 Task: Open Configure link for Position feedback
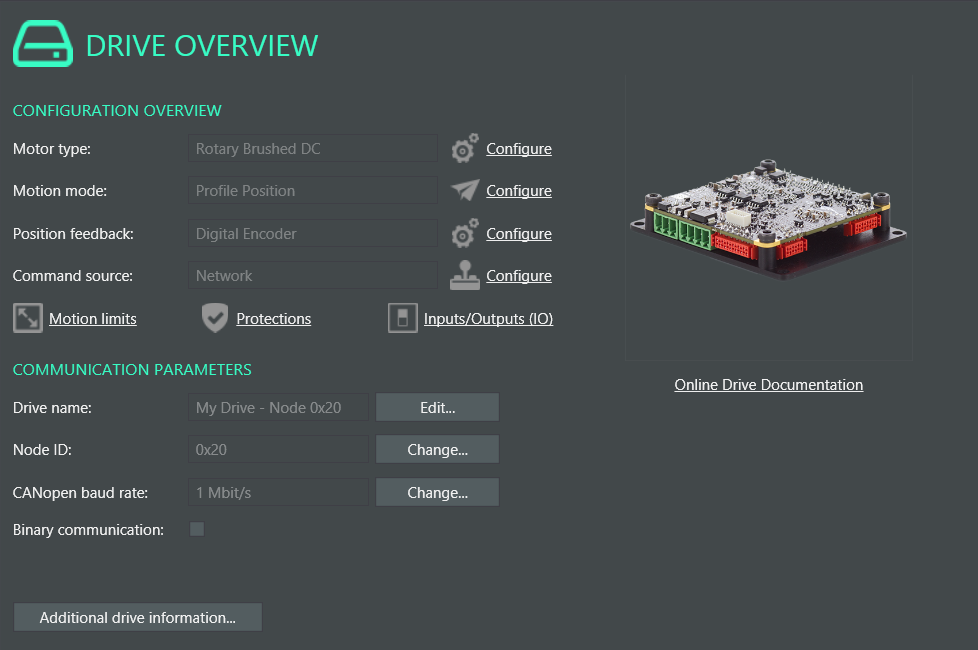click(518, 234)
